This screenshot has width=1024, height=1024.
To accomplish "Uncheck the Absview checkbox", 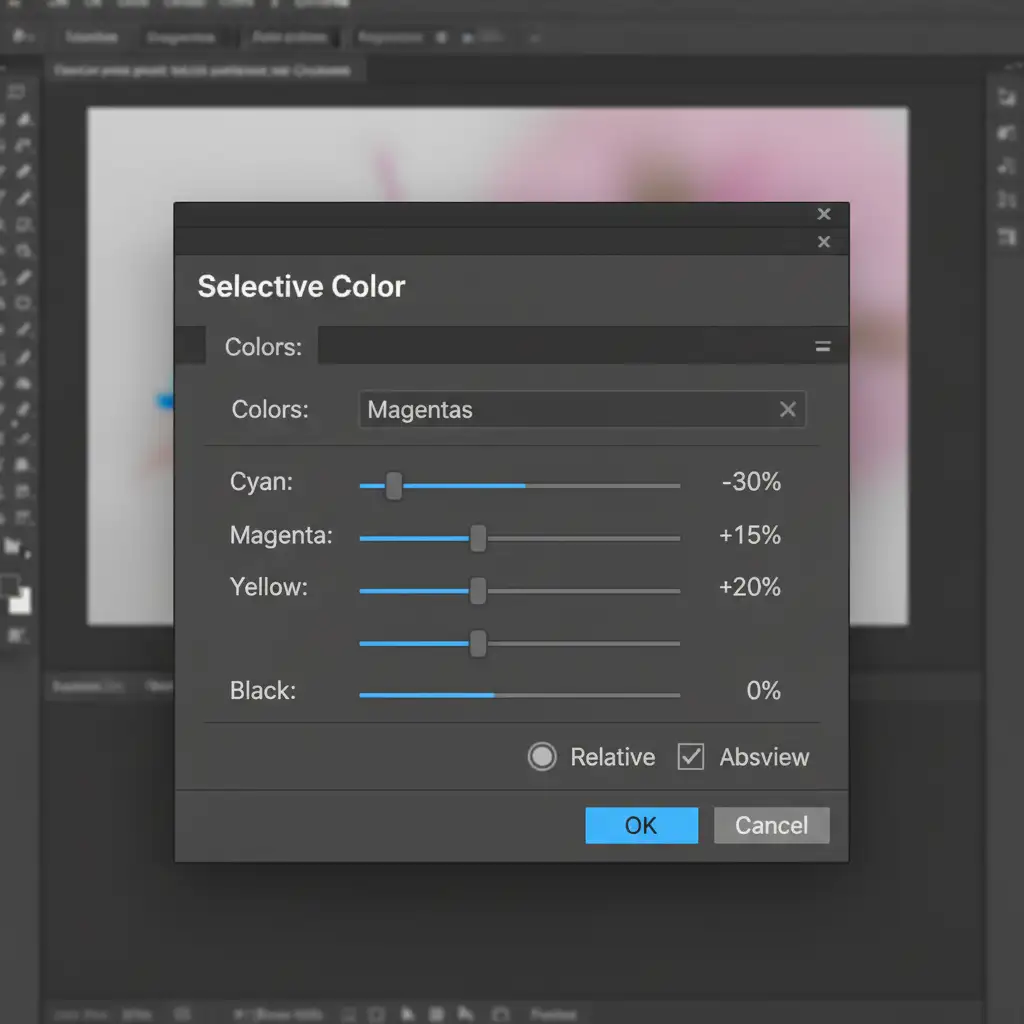I will [x=691, y=757].
